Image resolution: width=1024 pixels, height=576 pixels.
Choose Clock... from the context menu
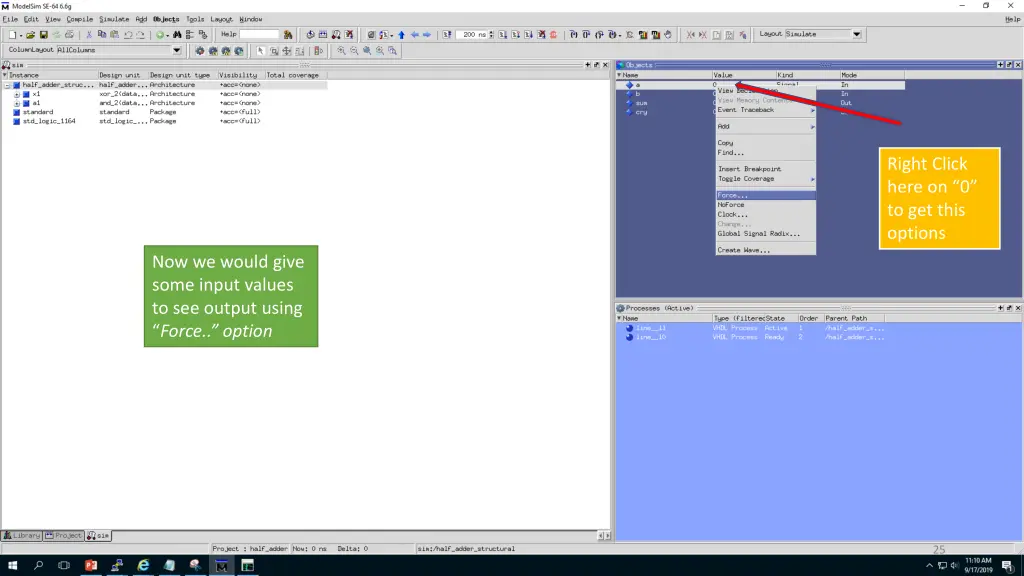[x=765, y=214]
